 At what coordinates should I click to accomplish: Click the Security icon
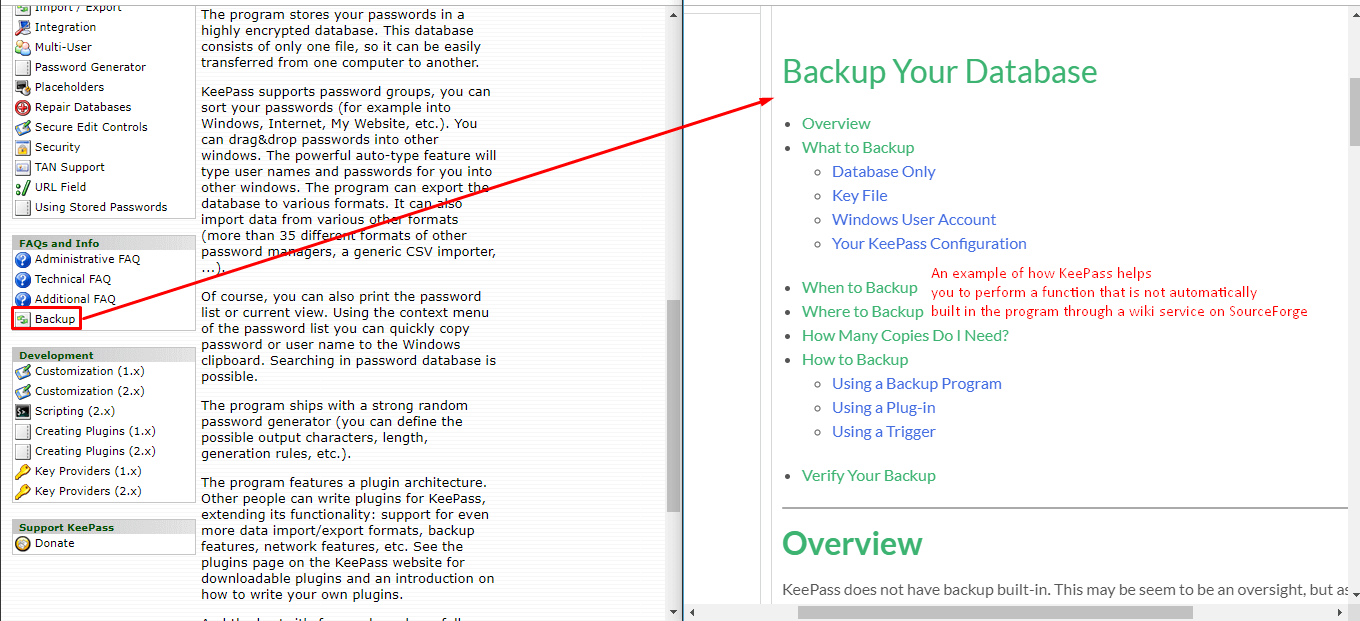click(23, 147)
